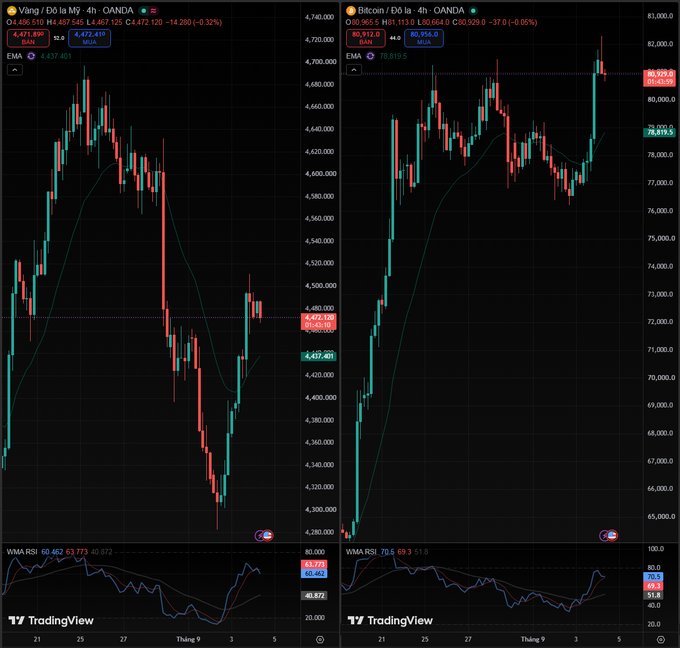Click the 44.0 spread value on Bitcoin chart
This screenshot has height=648, width=680.
(x=395, y=38)
